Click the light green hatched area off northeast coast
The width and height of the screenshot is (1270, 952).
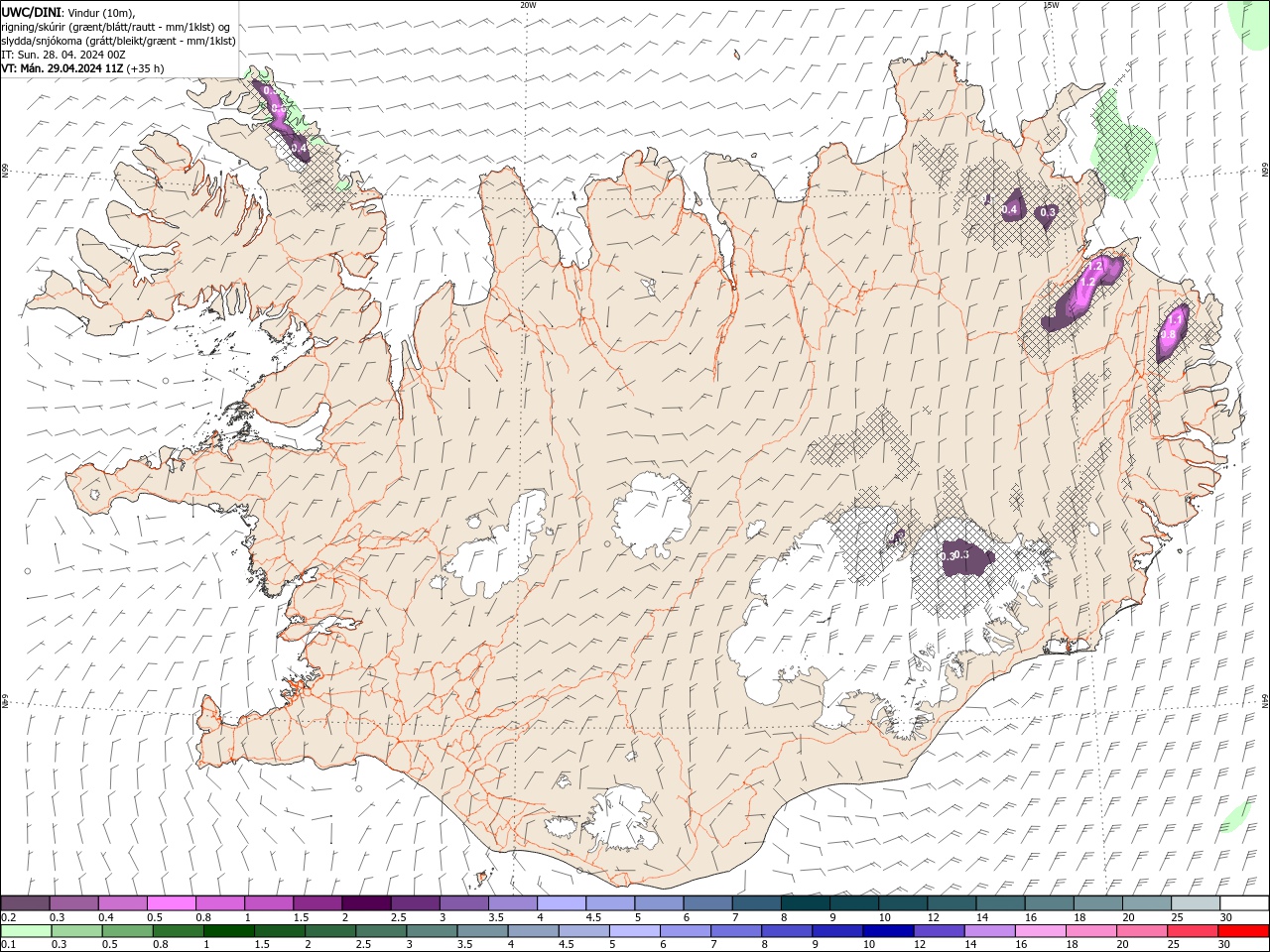coord(1123,145)
